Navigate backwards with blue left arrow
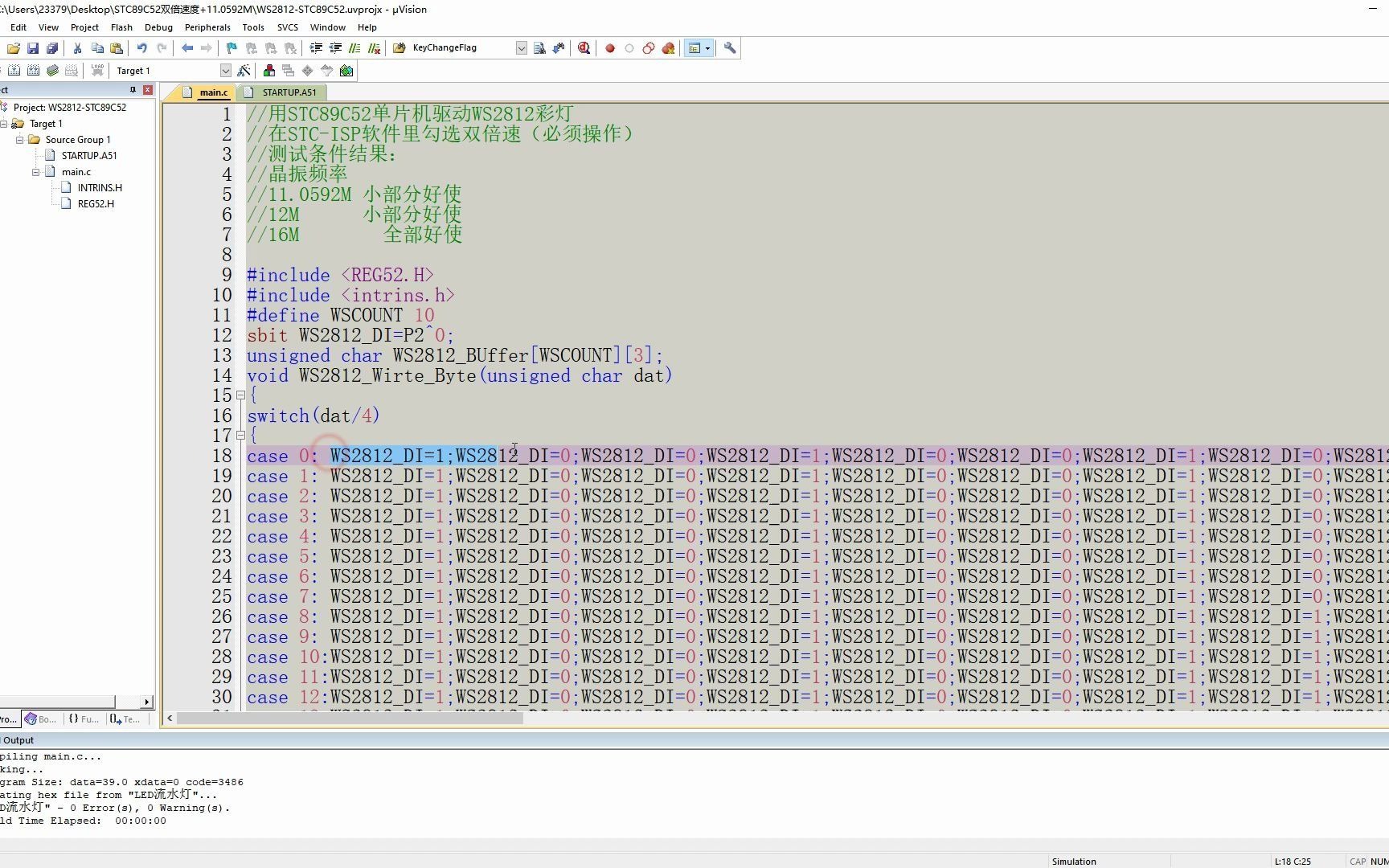1389x868 pixels. tap(187, 48)
